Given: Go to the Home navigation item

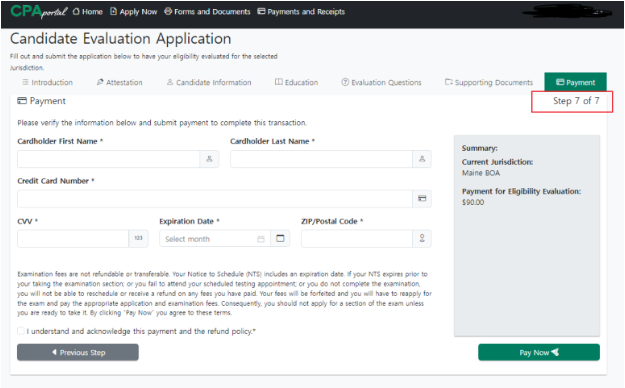Looking at the screenshot, I should coord(88,12).
